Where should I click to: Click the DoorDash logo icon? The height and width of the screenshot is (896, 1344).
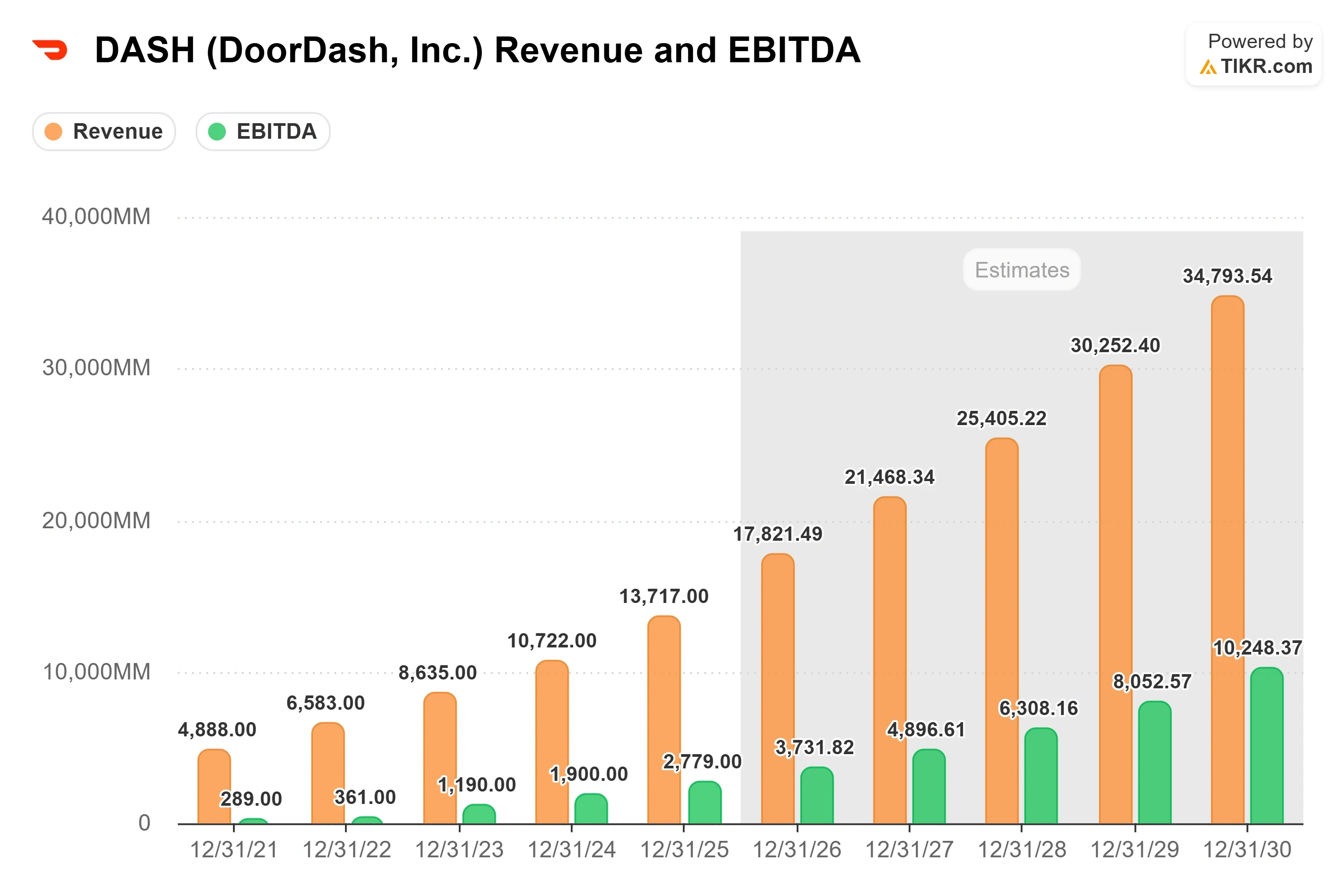coord(50,50)
